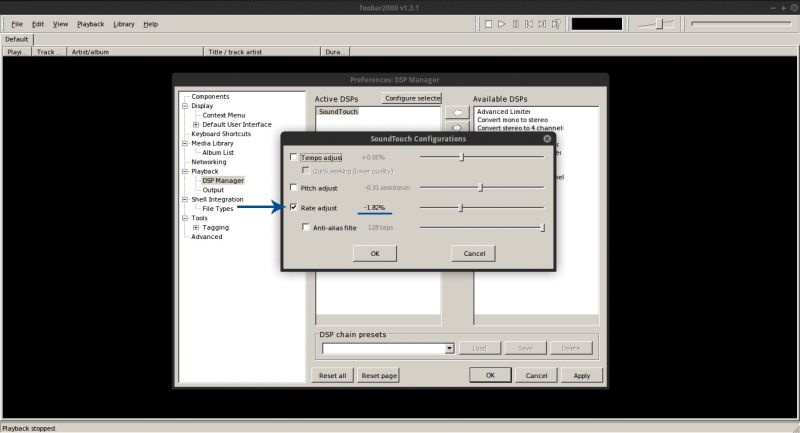Open the Help menu

click(151, 24)
